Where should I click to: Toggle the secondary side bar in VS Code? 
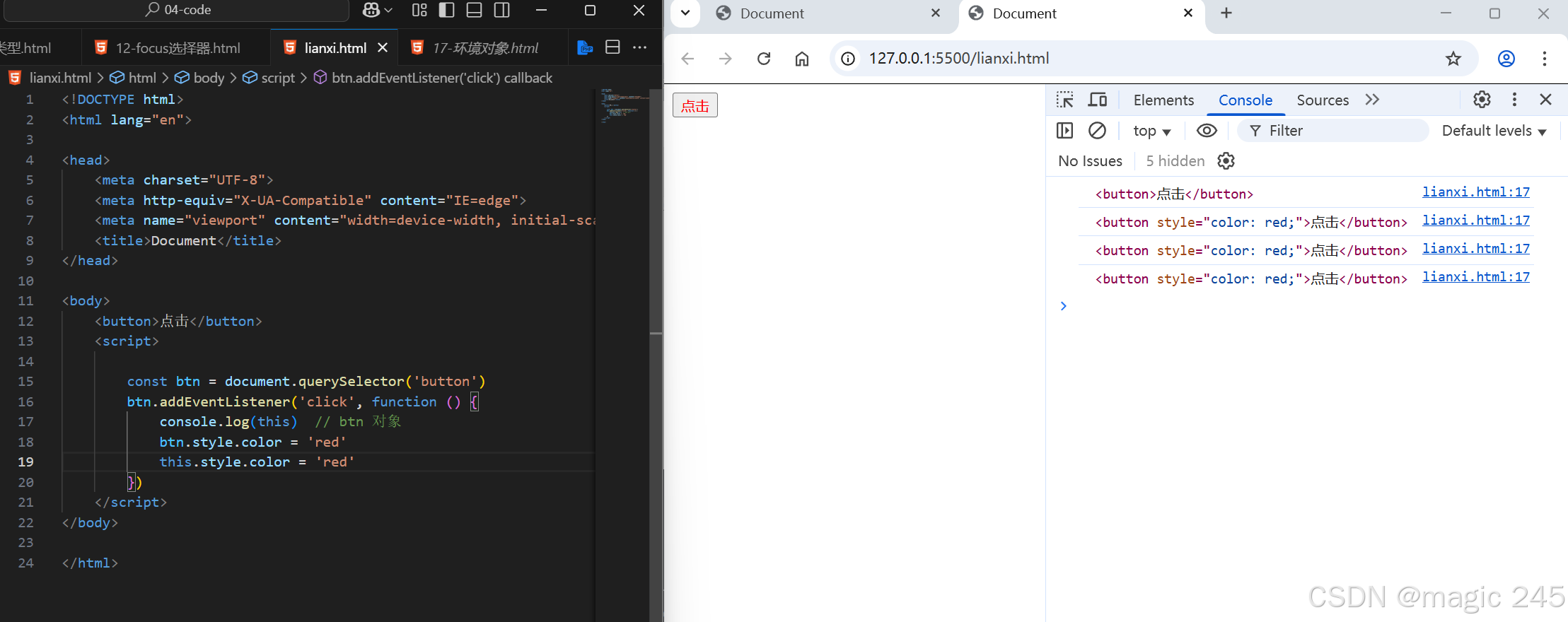[x=501, y=10]
